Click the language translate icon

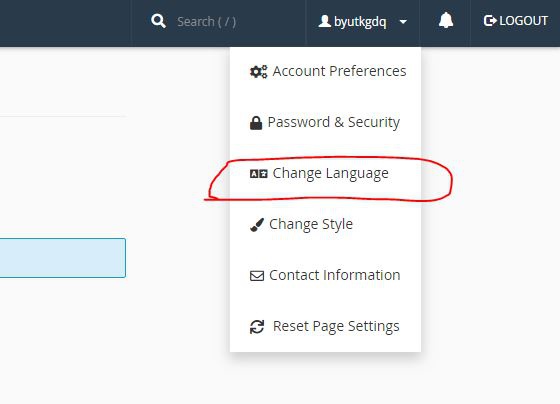click(259, 174)
